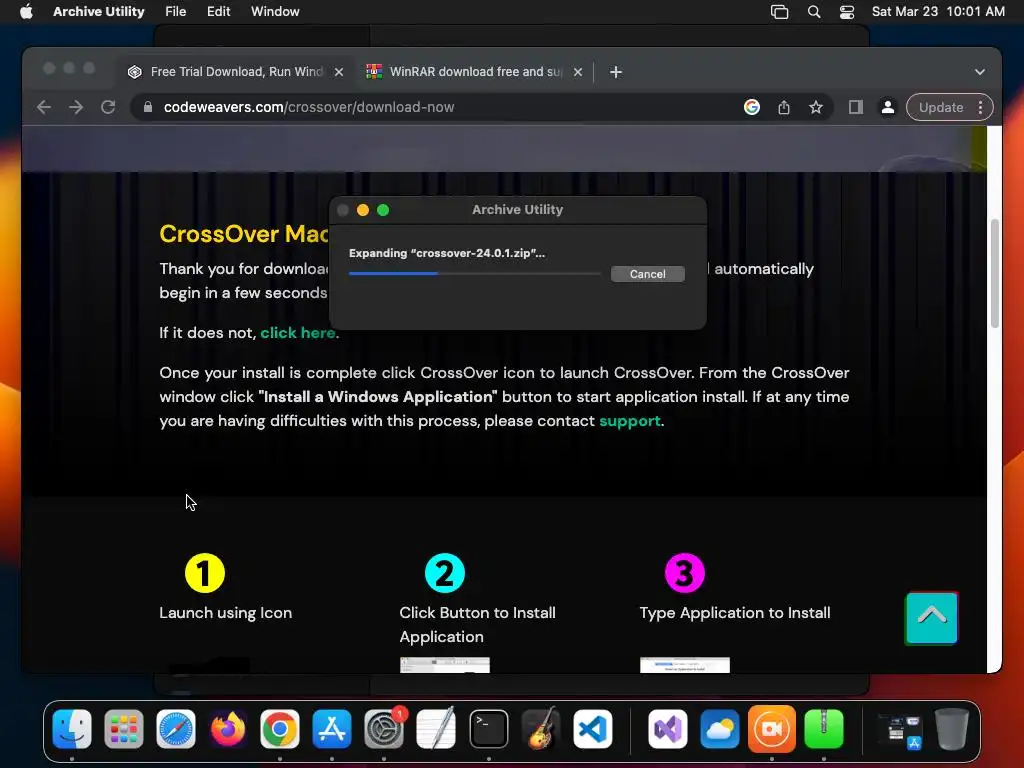
Task: Open Trash from Dock
Action: [952, 729]
